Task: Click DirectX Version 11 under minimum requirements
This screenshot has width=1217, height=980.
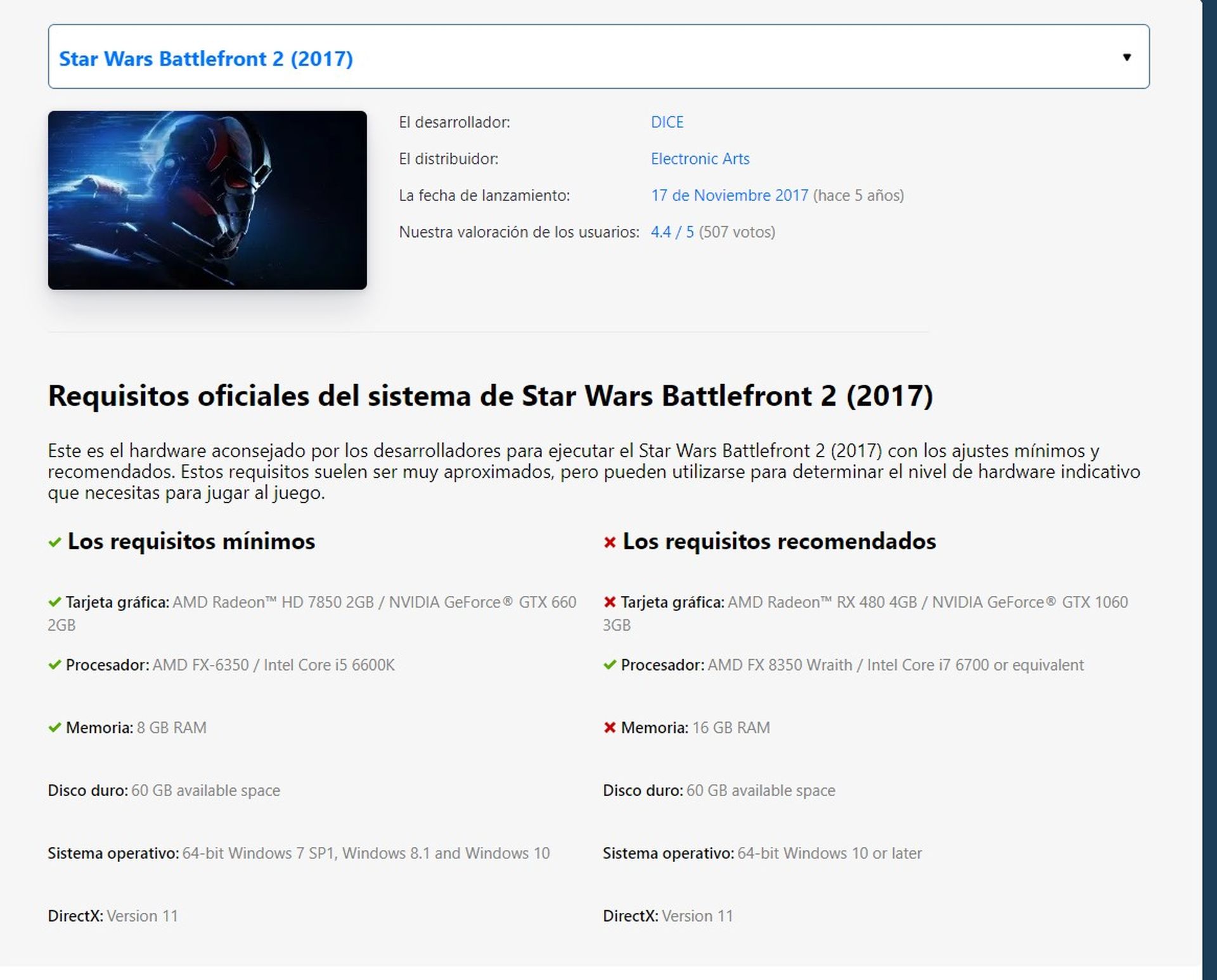Action: [112, 915]
